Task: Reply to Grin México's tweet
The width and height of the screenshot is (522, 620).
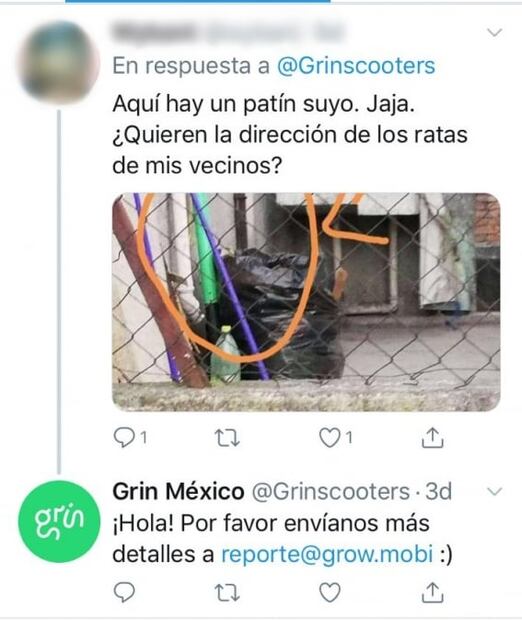Action: 125,592
